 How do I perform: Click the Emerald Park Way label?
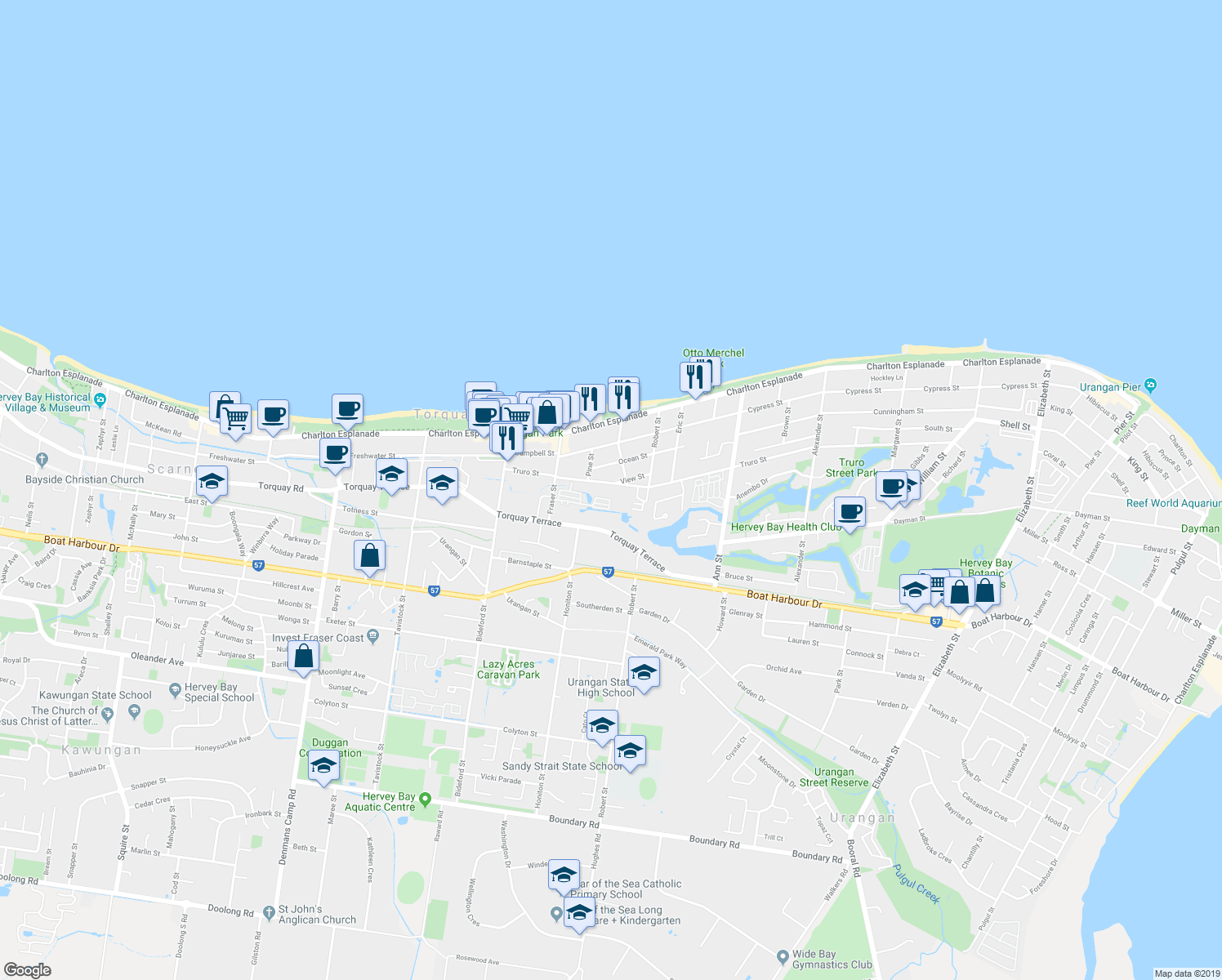(661, 653)
